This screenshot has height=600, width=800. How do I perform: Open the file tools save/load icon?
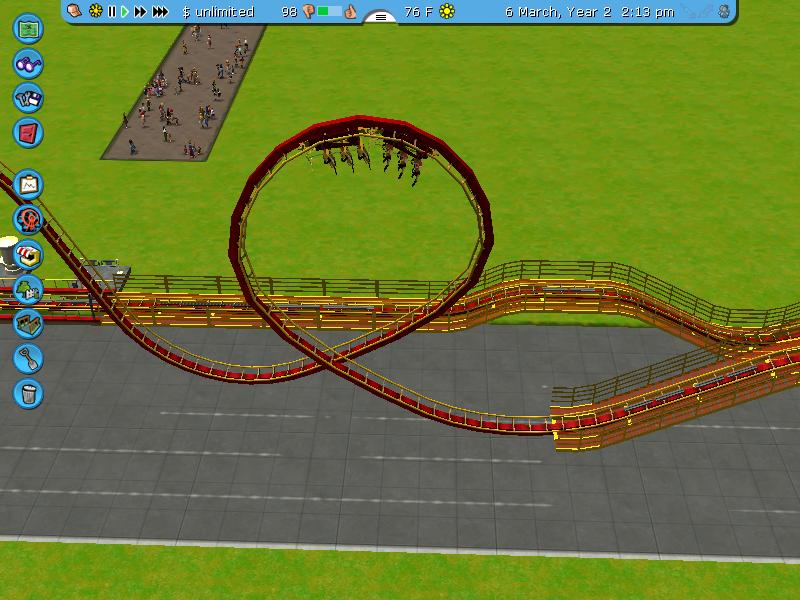tap(28, 98)
